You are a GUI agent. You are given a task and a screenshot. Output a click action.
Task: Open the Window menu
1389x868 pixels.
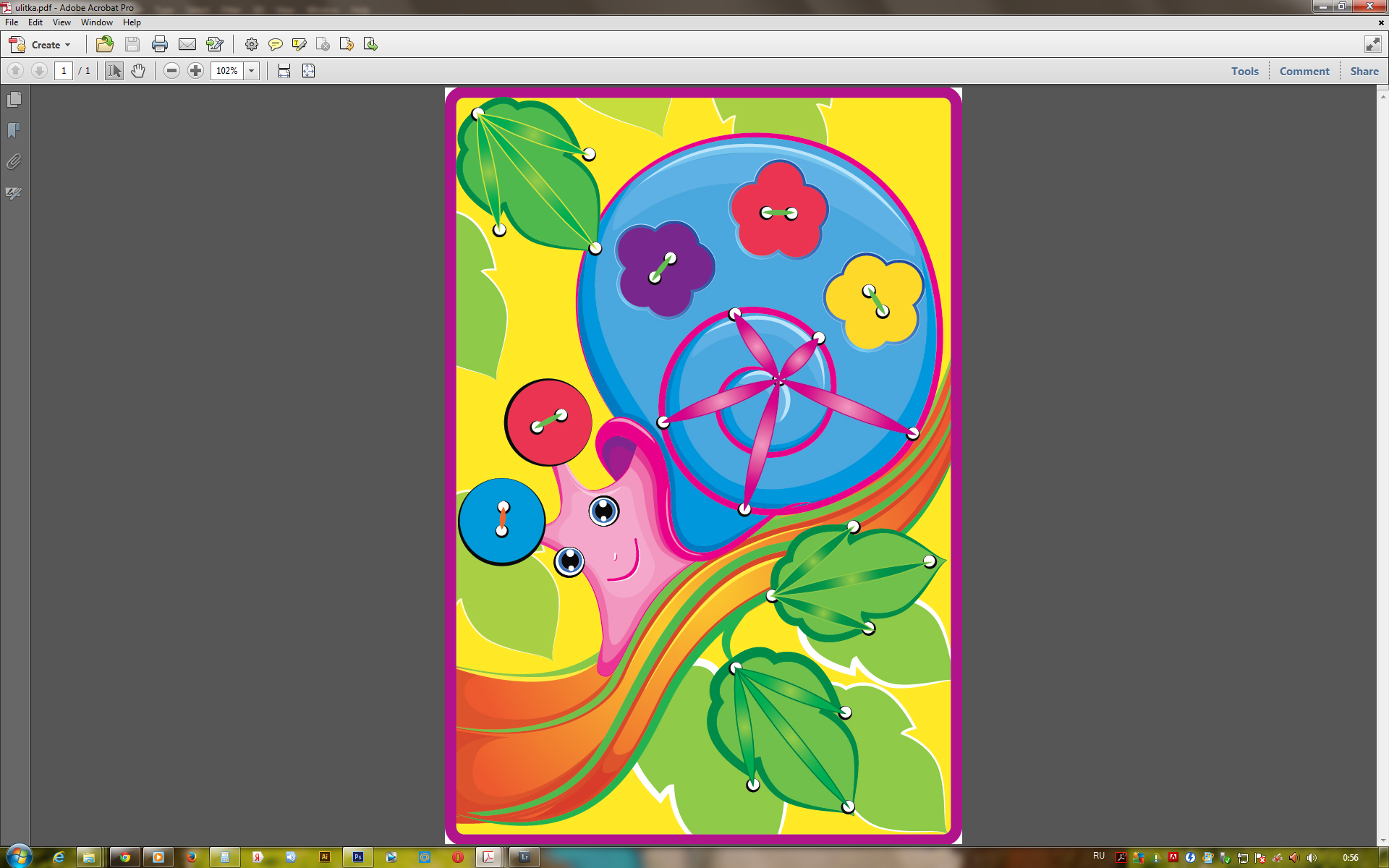(x=96, y=22)
